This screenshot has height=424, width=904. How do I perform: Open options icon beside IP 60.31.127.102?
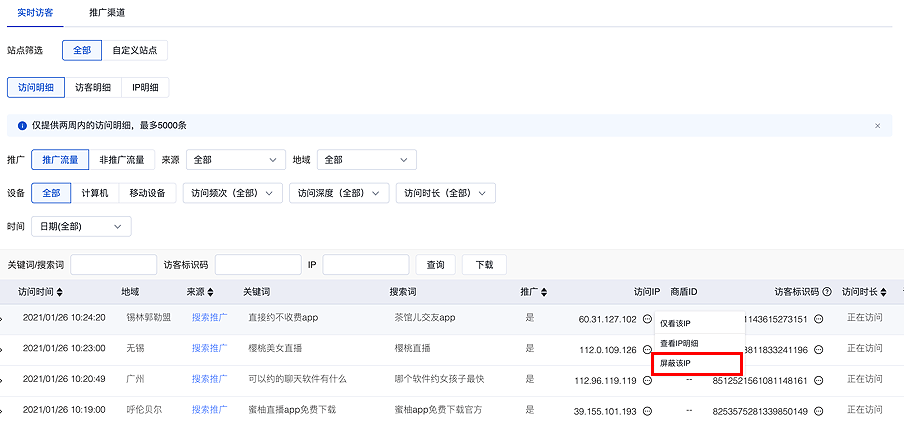[647, 319]
